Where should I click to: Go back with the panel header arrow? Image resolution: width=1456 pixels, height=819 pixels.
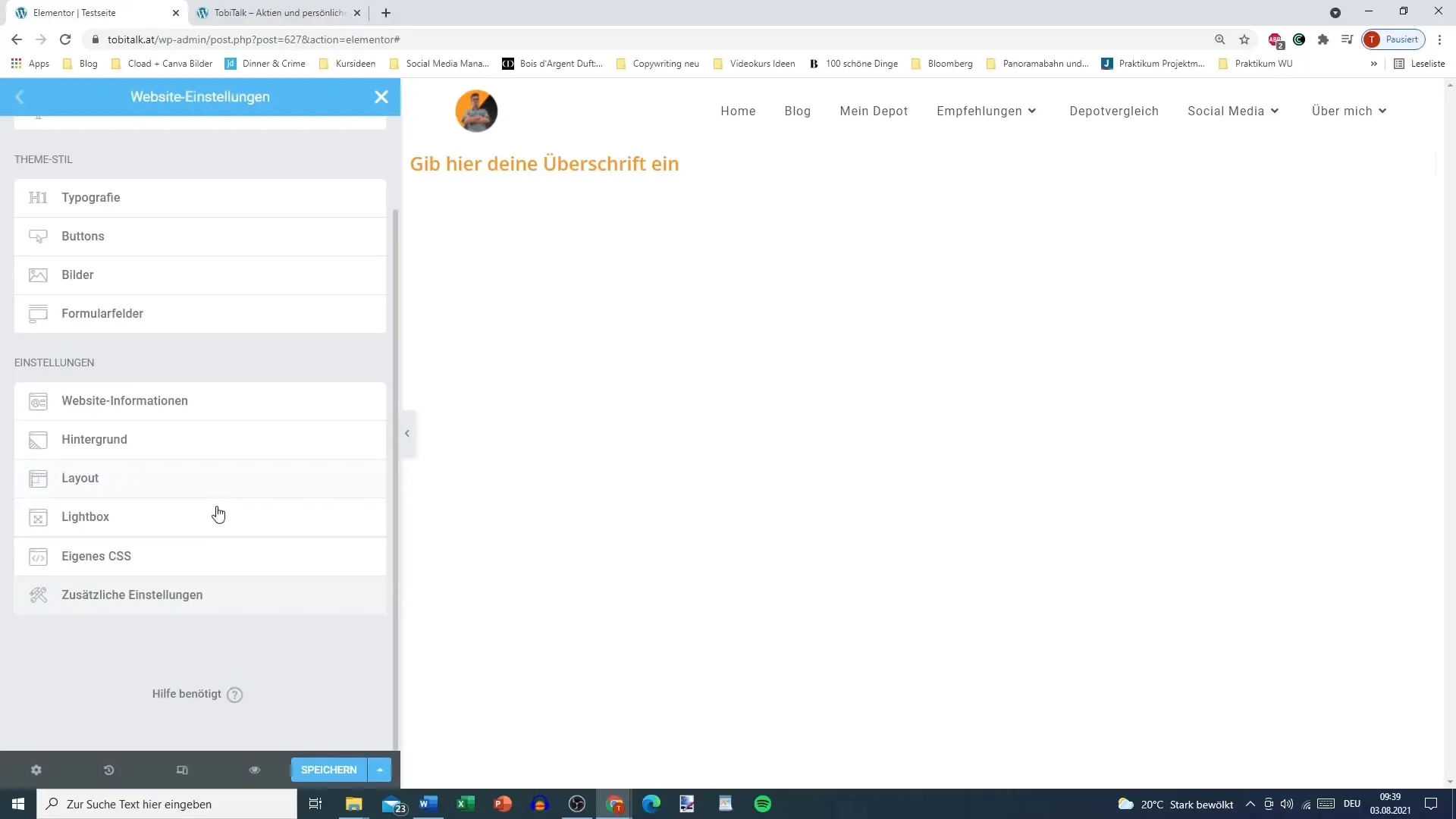(20, 97)
